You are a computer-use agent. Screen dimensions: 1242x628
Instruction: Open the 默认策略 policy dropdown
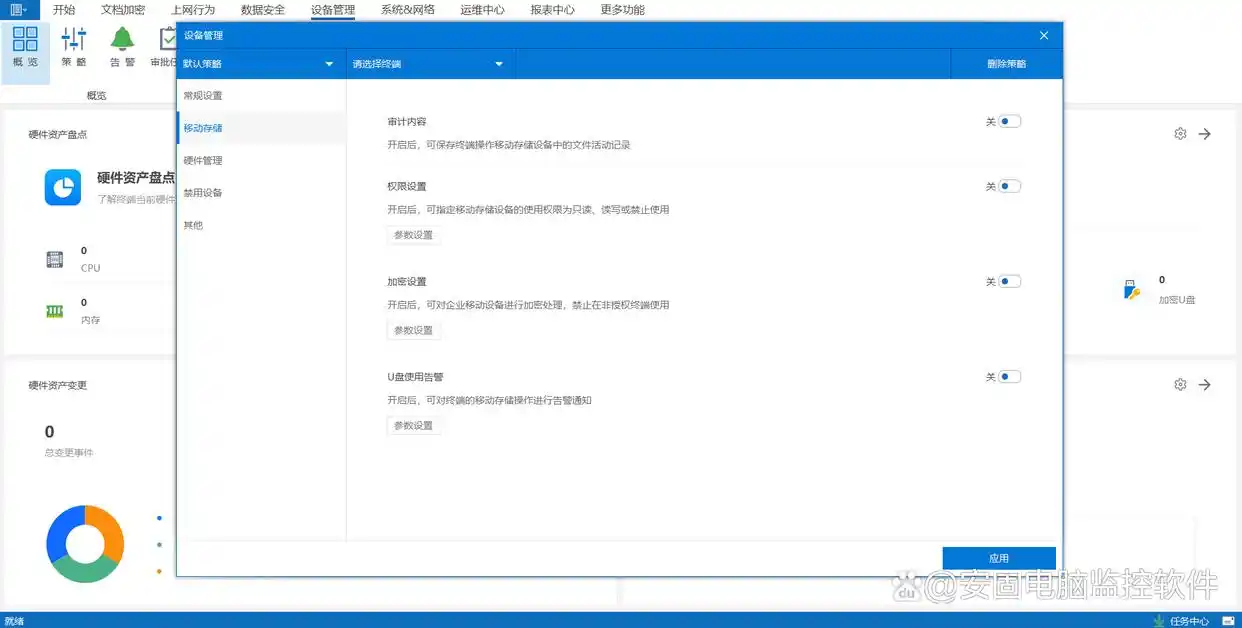click(x=260, y=62)
